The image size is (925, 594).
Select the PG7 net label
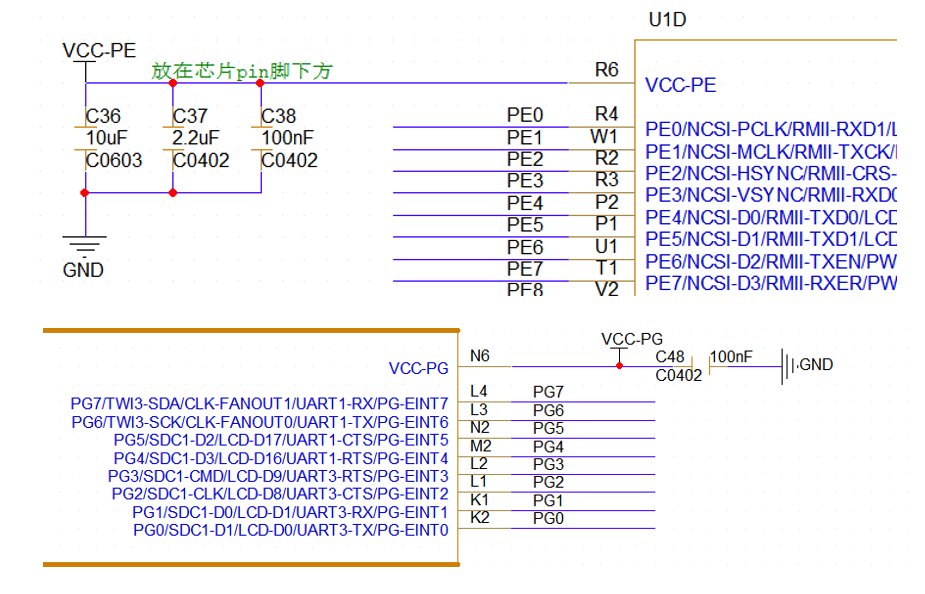click(x=548, y=392)
